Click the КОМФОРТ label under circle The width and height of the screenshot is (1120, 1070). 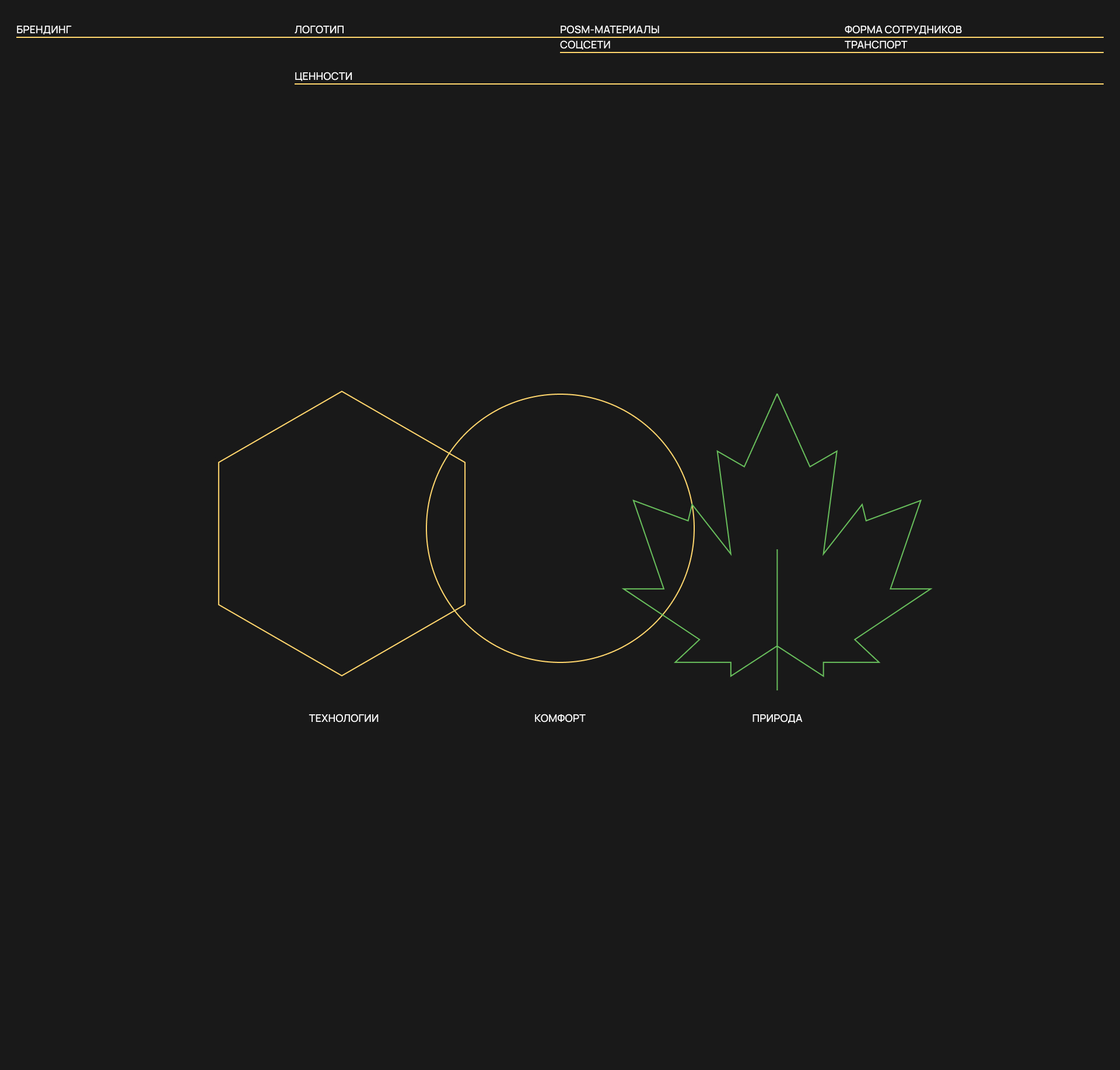[x=559, y=718]
